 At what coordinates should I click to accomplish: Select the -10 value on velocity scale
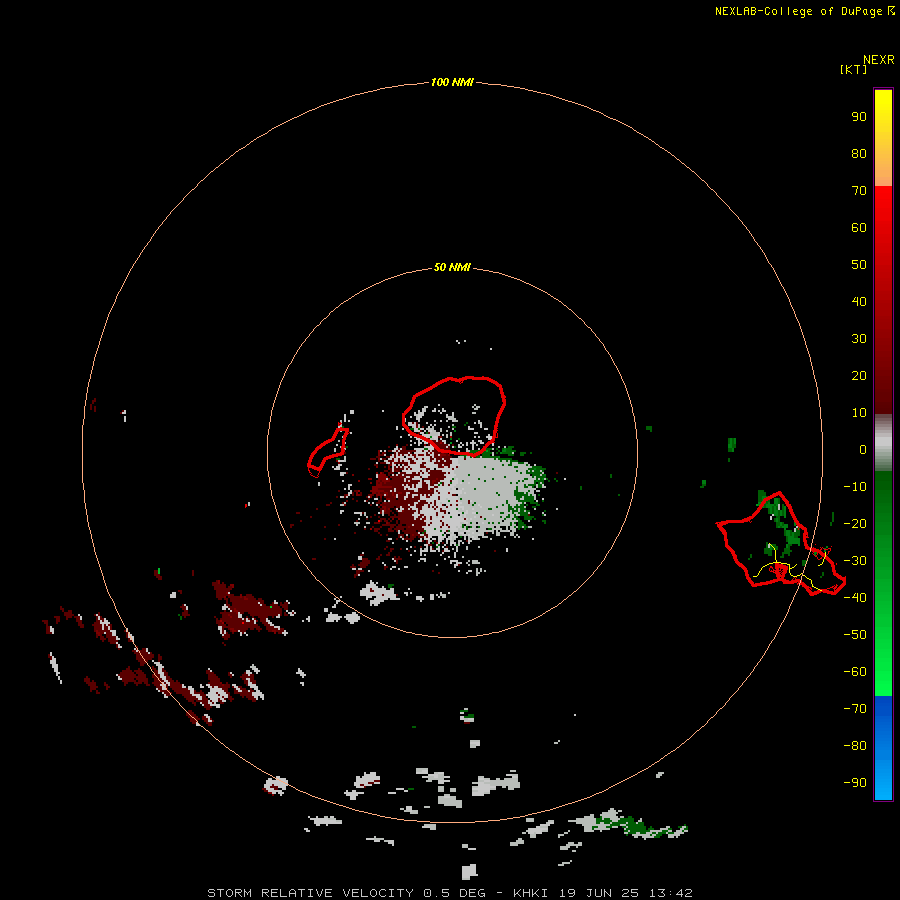click(x=855, y=487)
